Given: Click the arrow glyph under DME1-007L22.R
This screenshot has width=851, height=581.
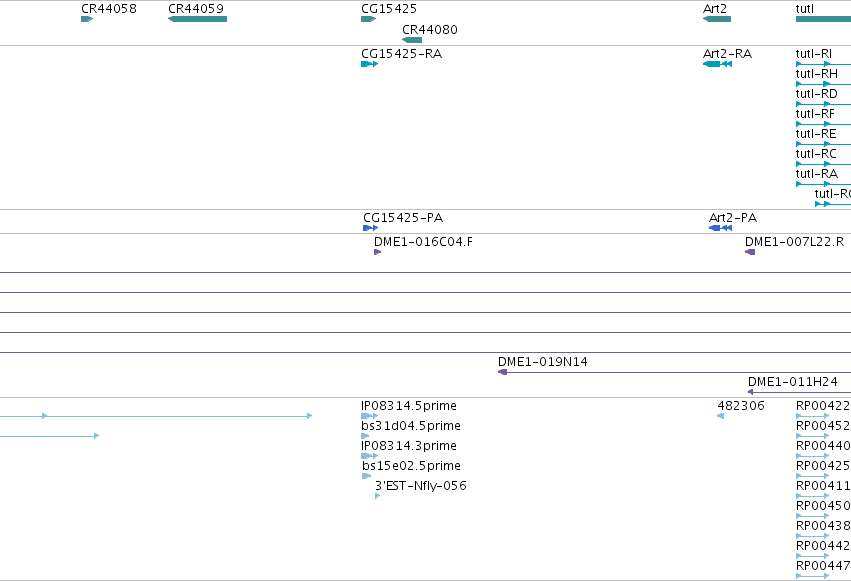Looking at the screenshot, I should [x=750, y=252].
